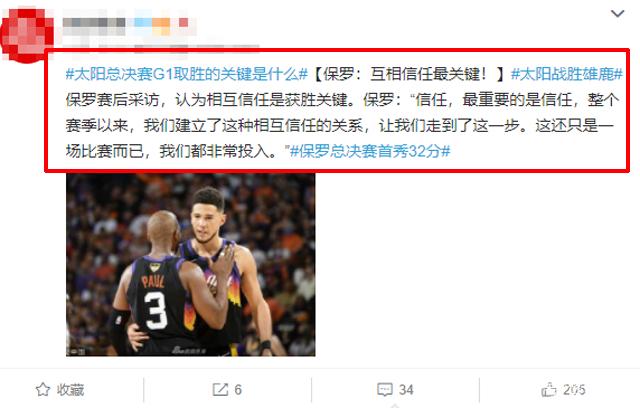640x408 pixels.
Task: Show comments via the count 34
Action: [406, 390]
